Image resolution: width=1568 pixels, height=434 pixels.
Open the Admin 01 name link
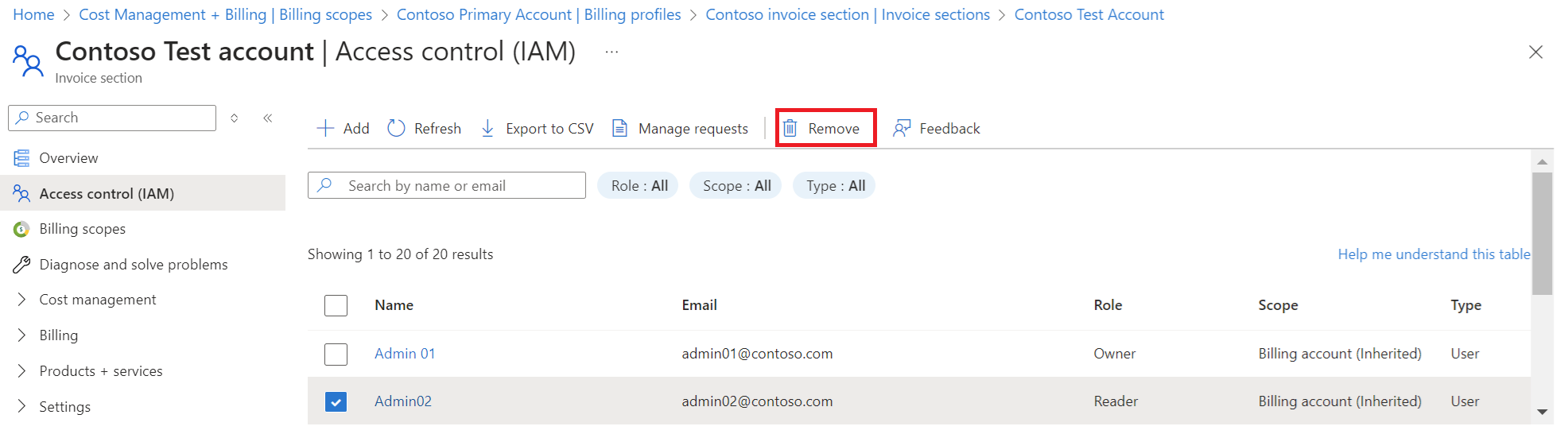[405, 354]
